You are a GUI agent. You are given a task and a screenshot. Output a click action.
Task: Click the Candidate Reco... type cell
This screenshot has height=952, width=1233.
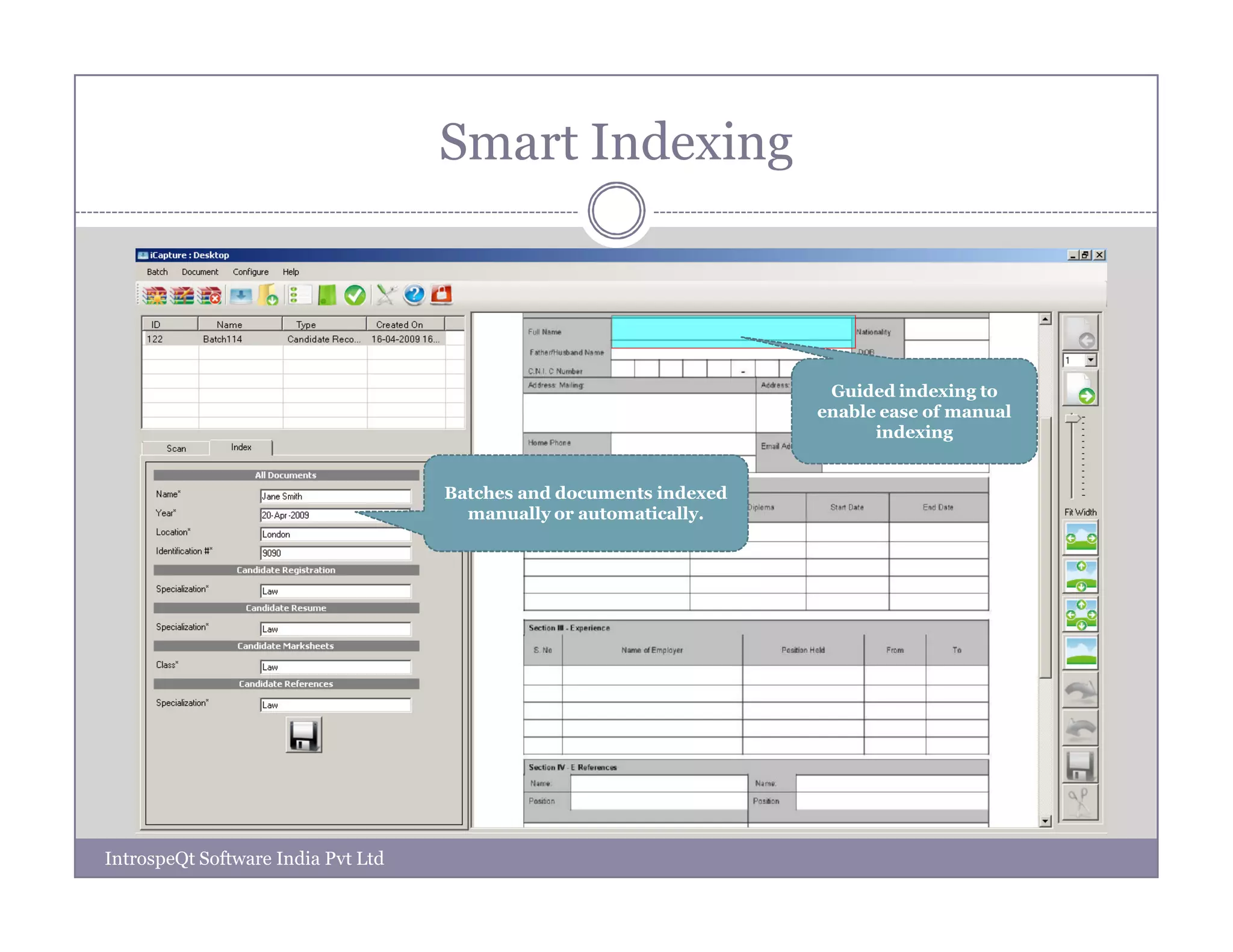(x=324, y=339)
